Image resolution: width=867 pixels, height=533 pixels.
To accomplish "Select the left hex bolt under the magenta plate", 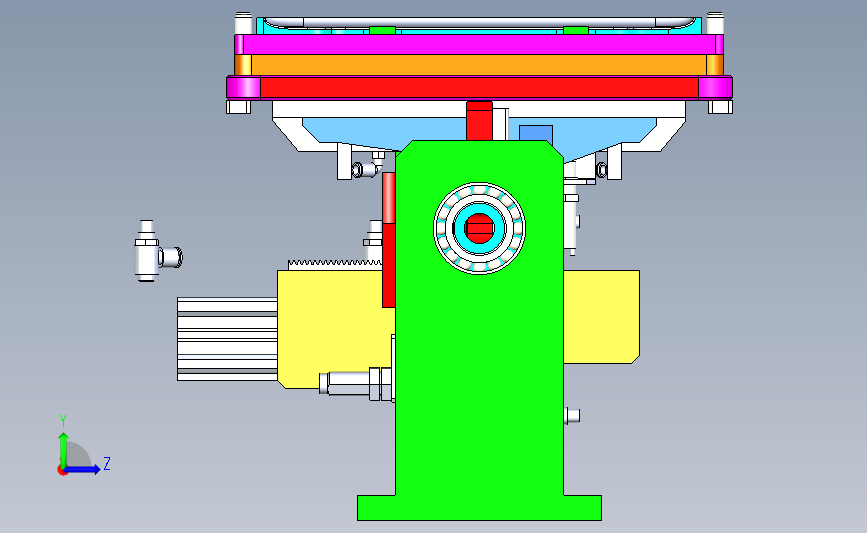I will 238,106.
